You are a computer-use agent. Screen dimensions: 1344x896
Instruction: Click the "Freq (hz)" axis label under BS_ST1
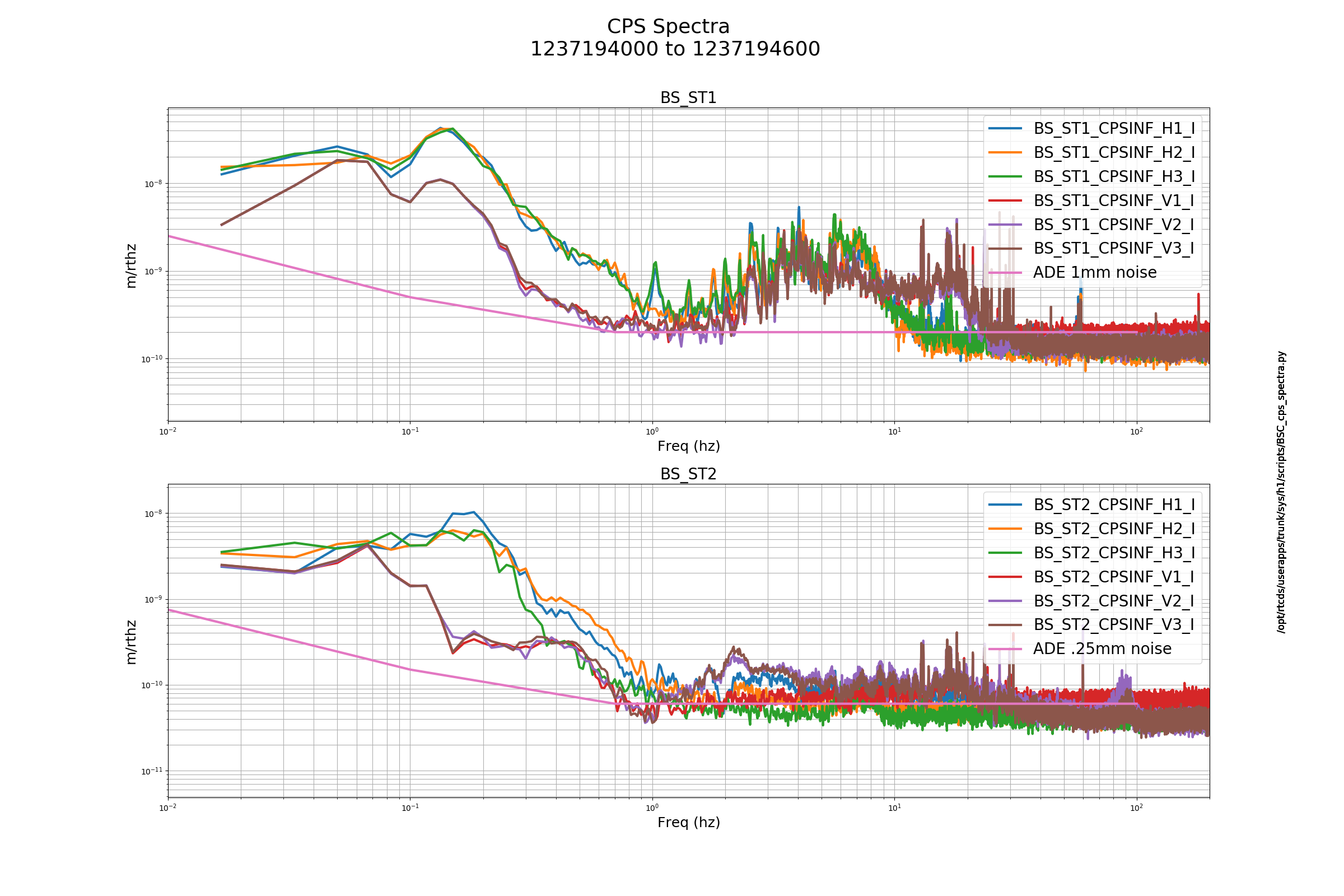(689, 446)
